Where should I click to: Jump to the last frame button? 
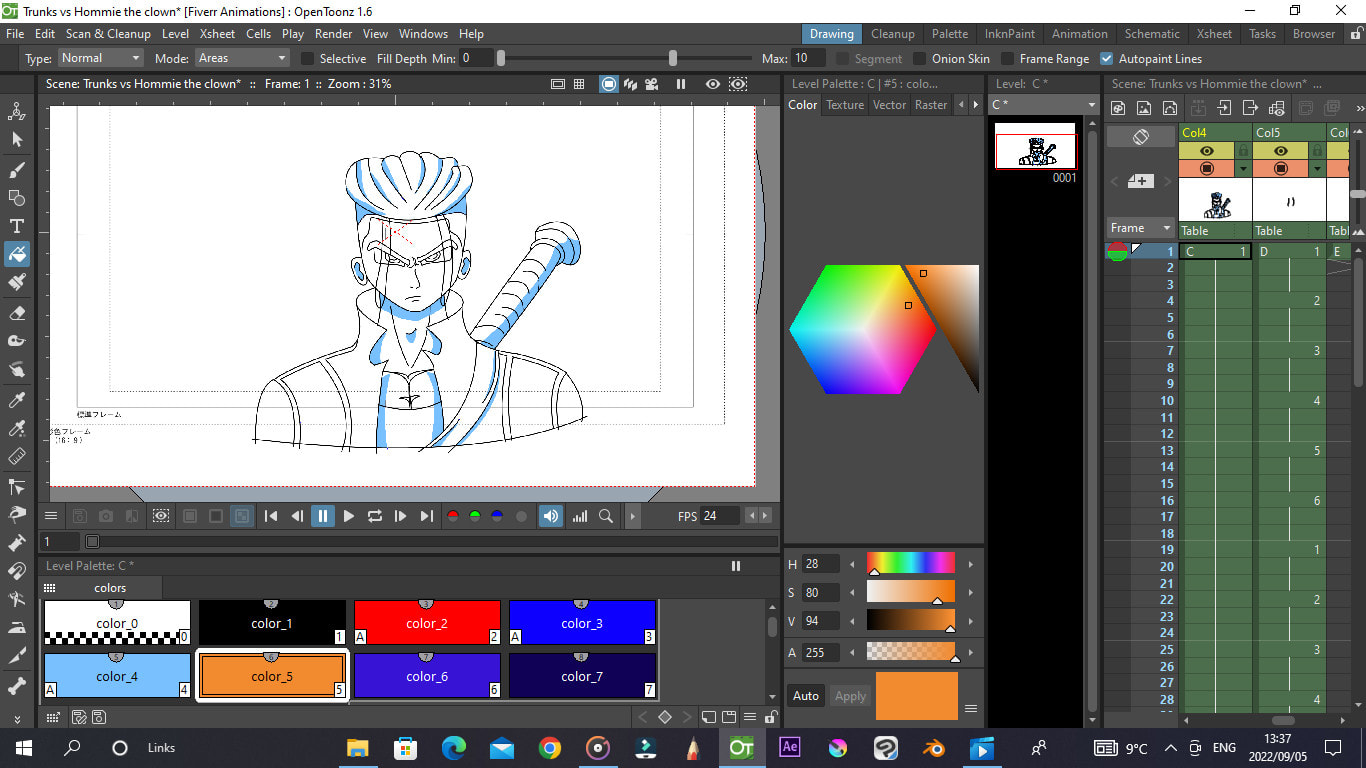[x=426, y=516]
